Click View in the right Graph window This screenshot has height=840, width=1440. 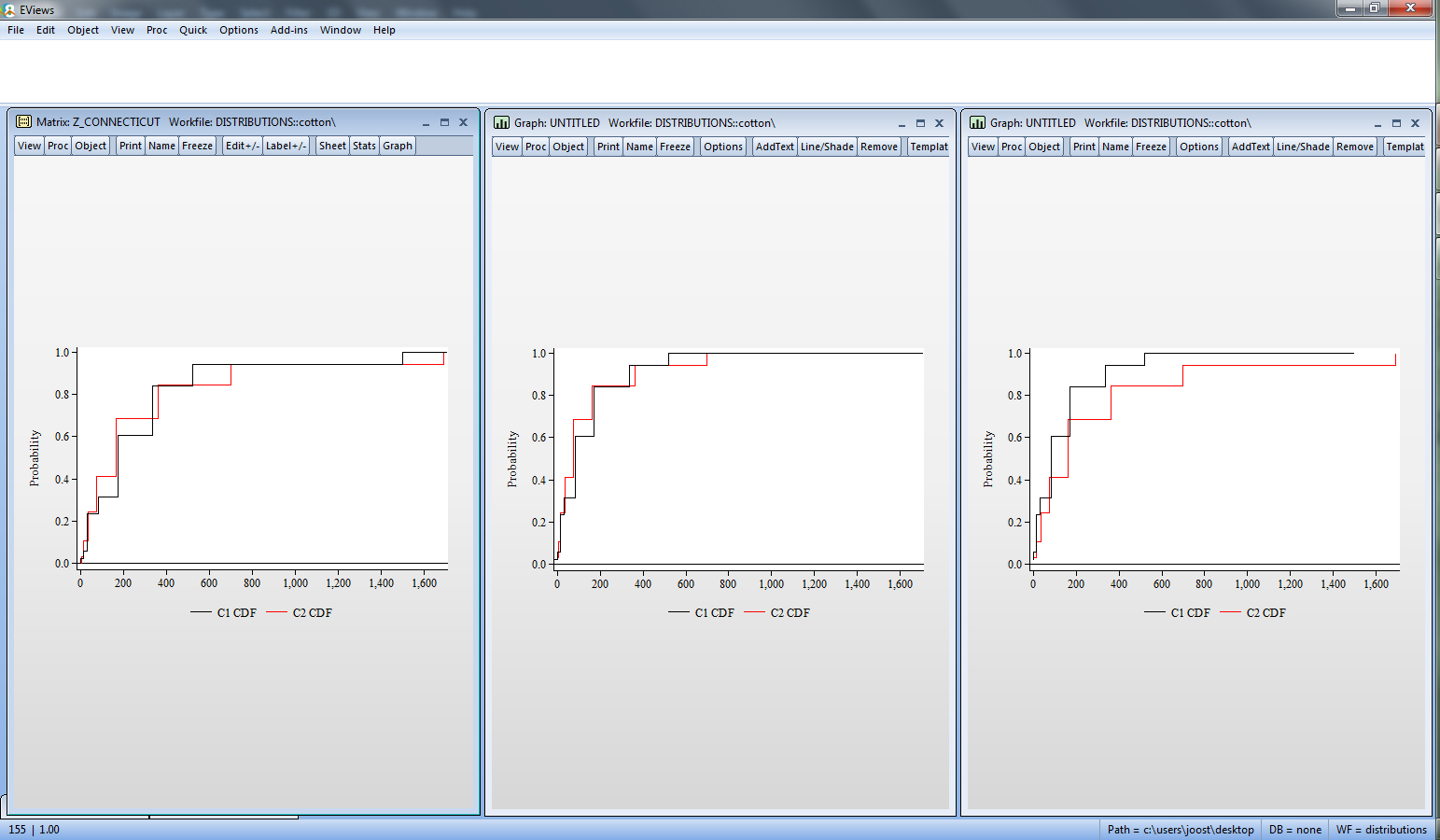point(984,147)
